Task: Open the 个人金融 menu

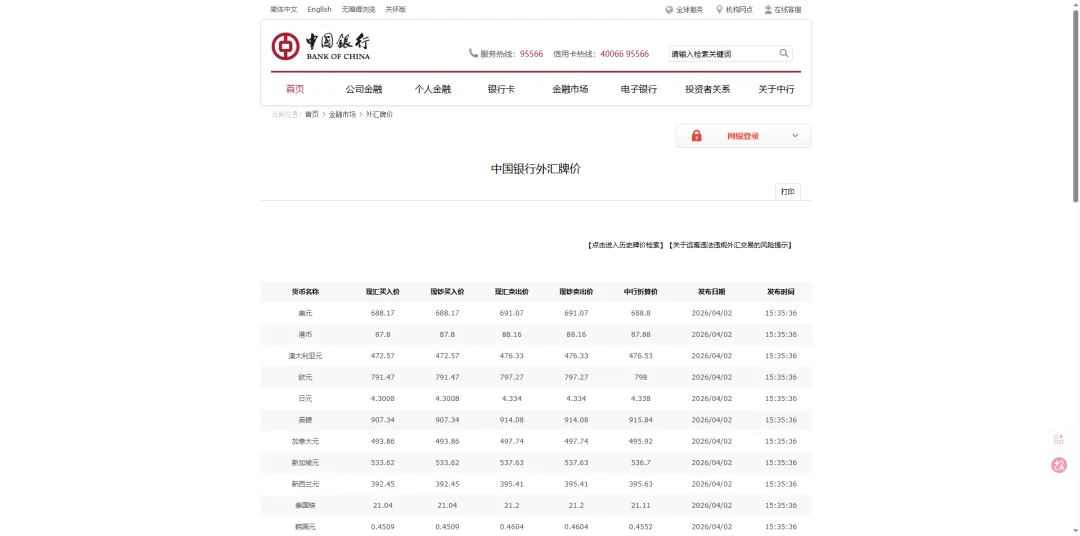Action: click(433, 89)
